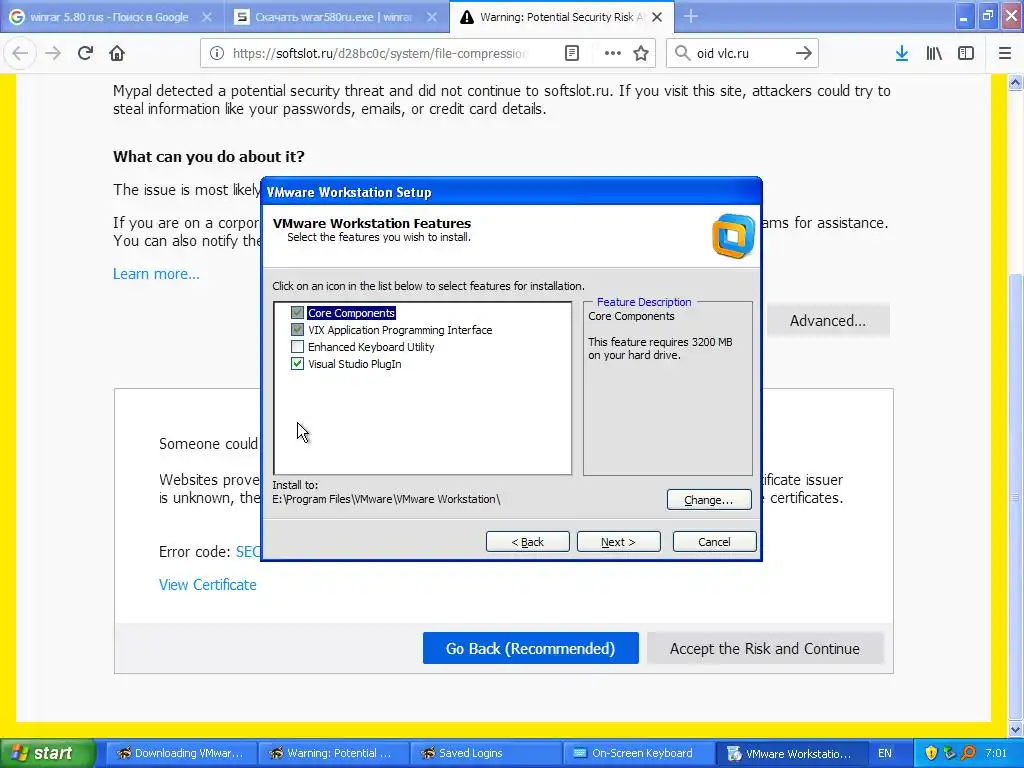Open Saved Logins taskbar item

tap(485, 753)
